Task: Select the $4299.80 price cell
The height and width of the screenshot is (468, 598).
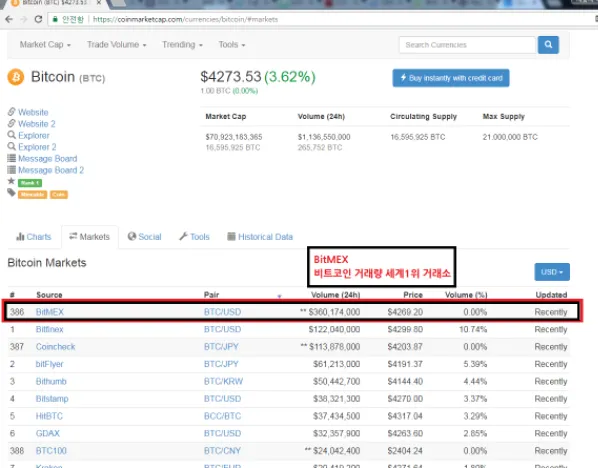Action: [405, 329]
